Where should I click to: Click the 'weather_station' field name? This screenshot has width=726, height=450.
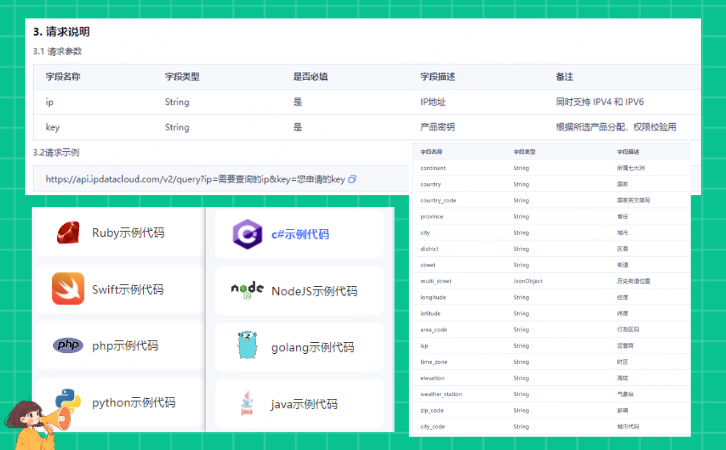[x=441, y=394]
